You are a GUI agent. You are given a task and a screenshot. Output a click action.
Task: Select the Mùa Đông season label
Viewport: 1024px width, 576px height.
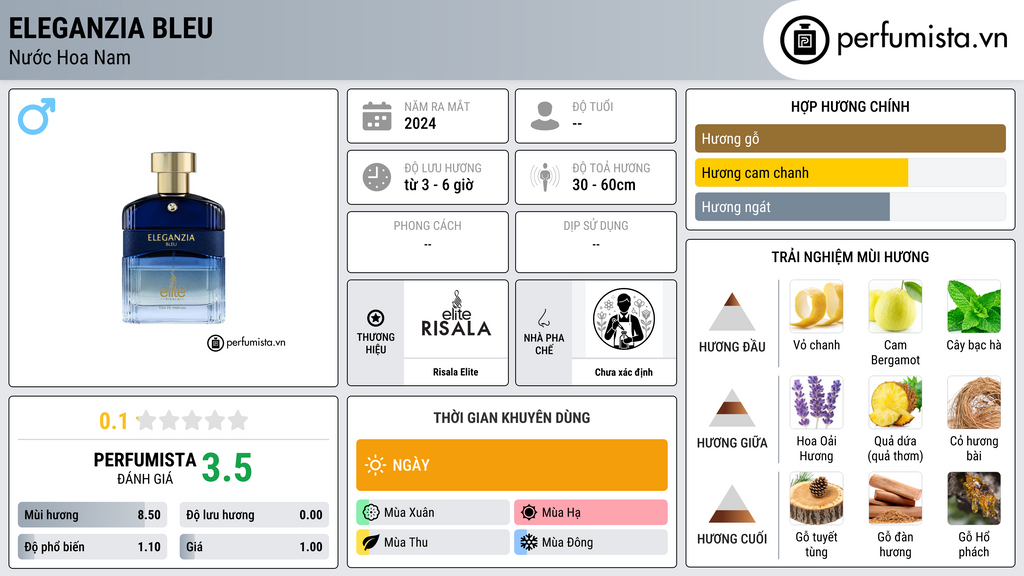pyautogui.click(x=568, y=542)
